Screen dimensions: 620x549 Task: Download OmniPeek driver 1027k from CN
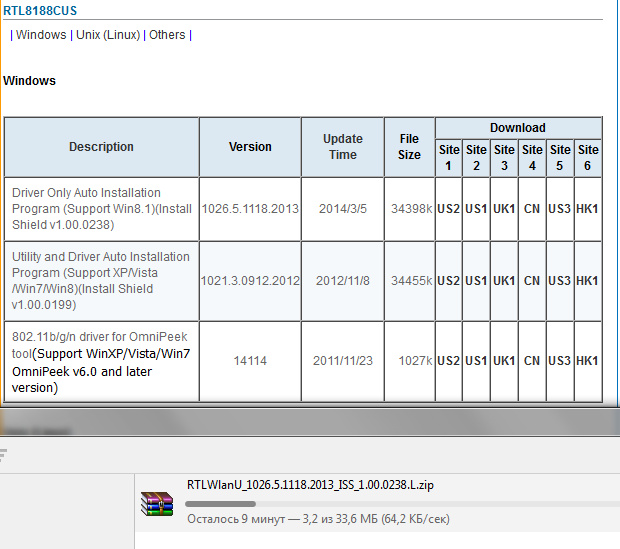(x=532, y=361)
